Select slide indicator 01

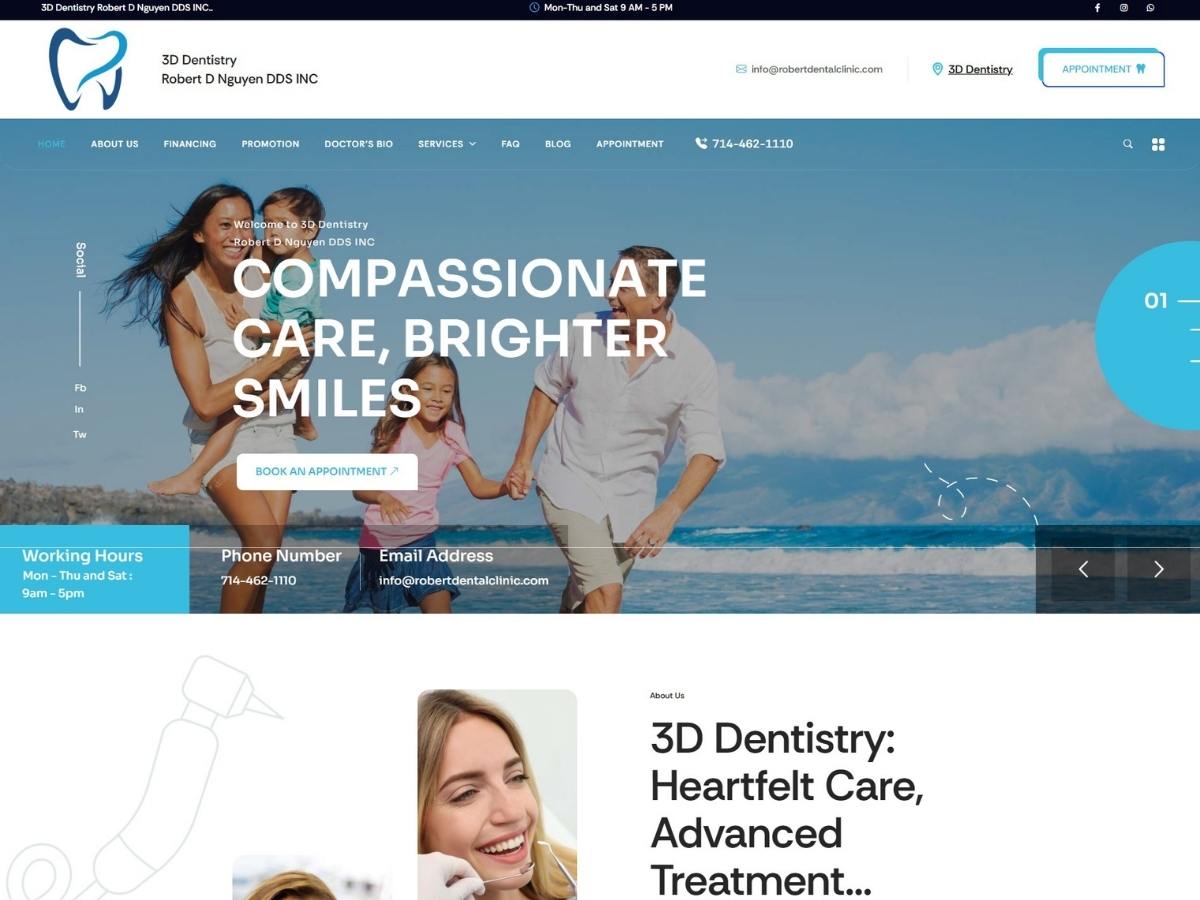pyautogui.click(x=1156, y=300)
